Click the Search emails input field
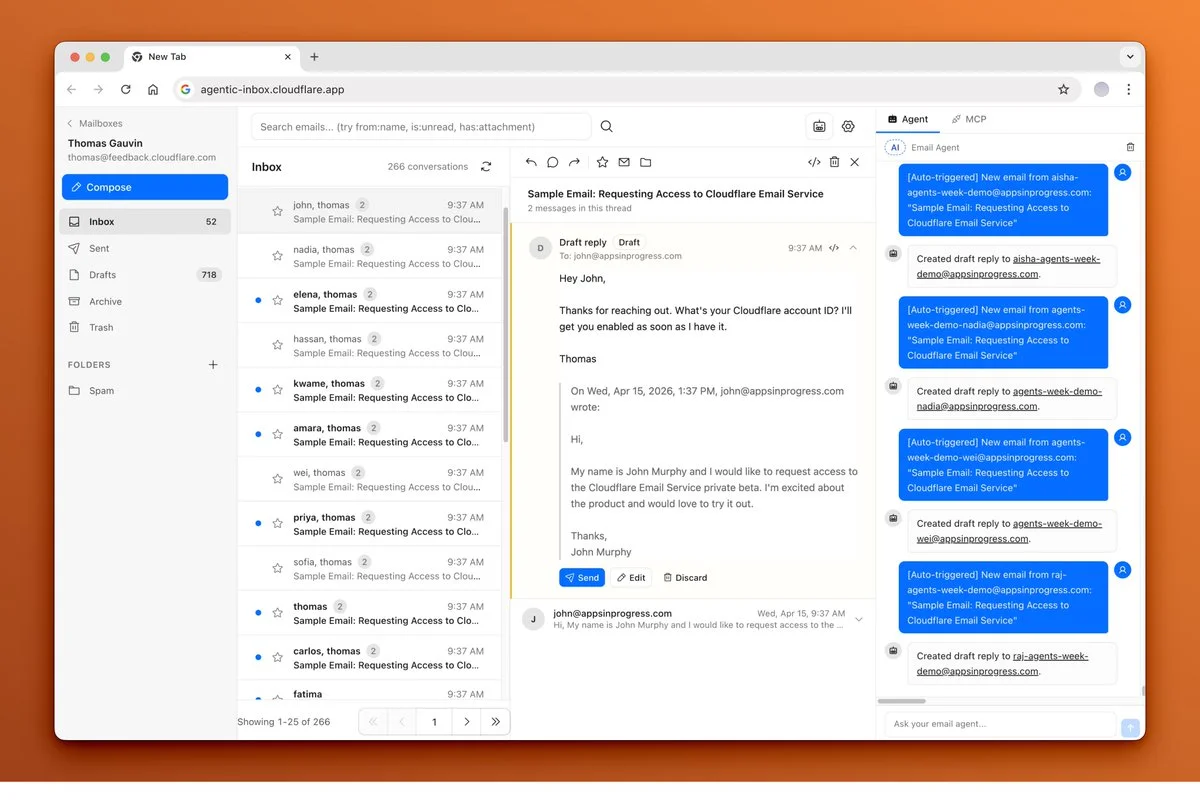Screen dimensions: 1200x801 pyautogui.click(x=420, y=127)
